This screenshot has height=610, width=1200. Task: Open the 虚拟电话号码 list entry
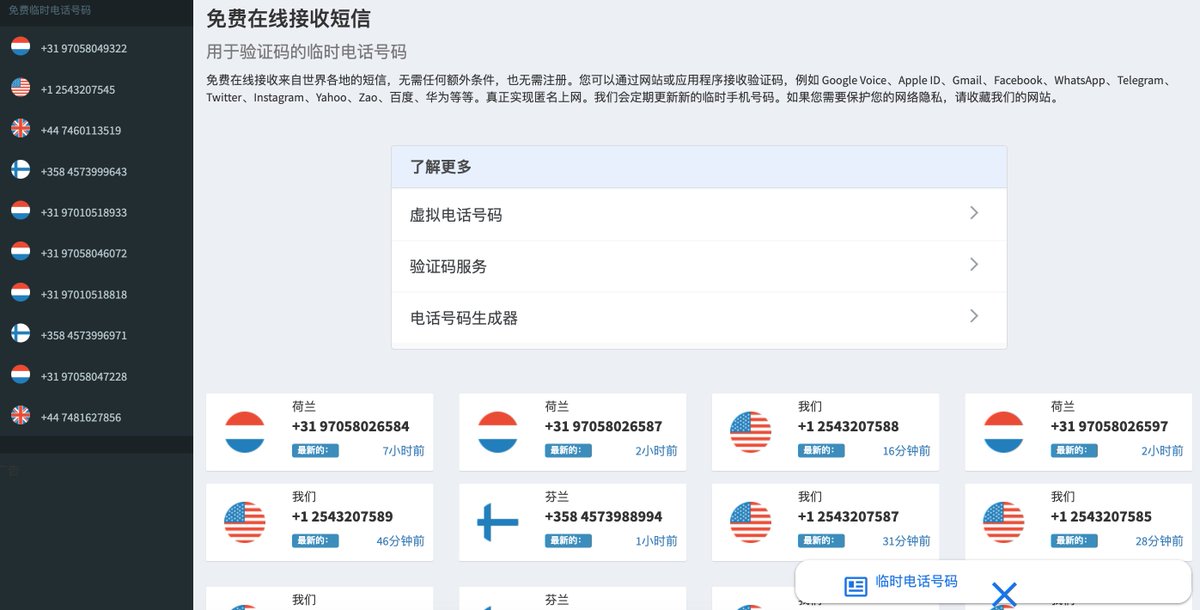point(699,214)
